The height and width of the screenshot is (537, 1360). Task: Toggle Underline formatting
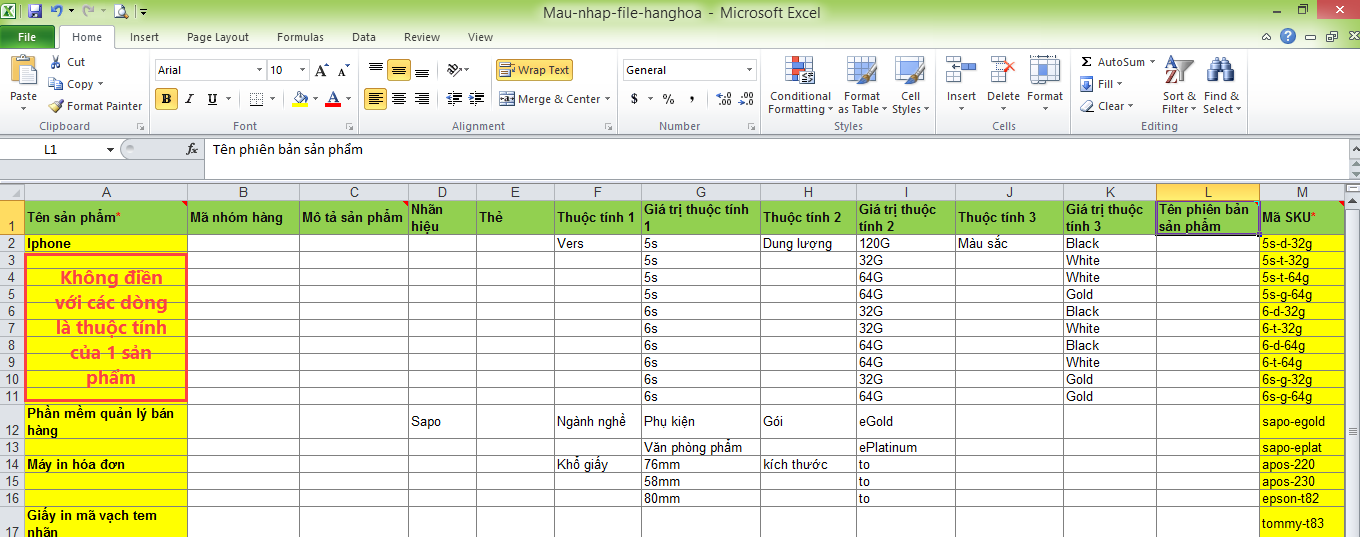pyautogui.click(x=212, y=99)
